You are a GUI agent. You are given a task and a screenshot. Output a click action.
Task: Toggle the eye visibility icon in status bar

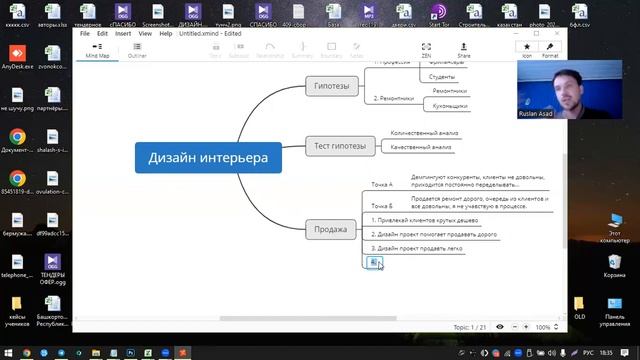click(x=500, y=327)
